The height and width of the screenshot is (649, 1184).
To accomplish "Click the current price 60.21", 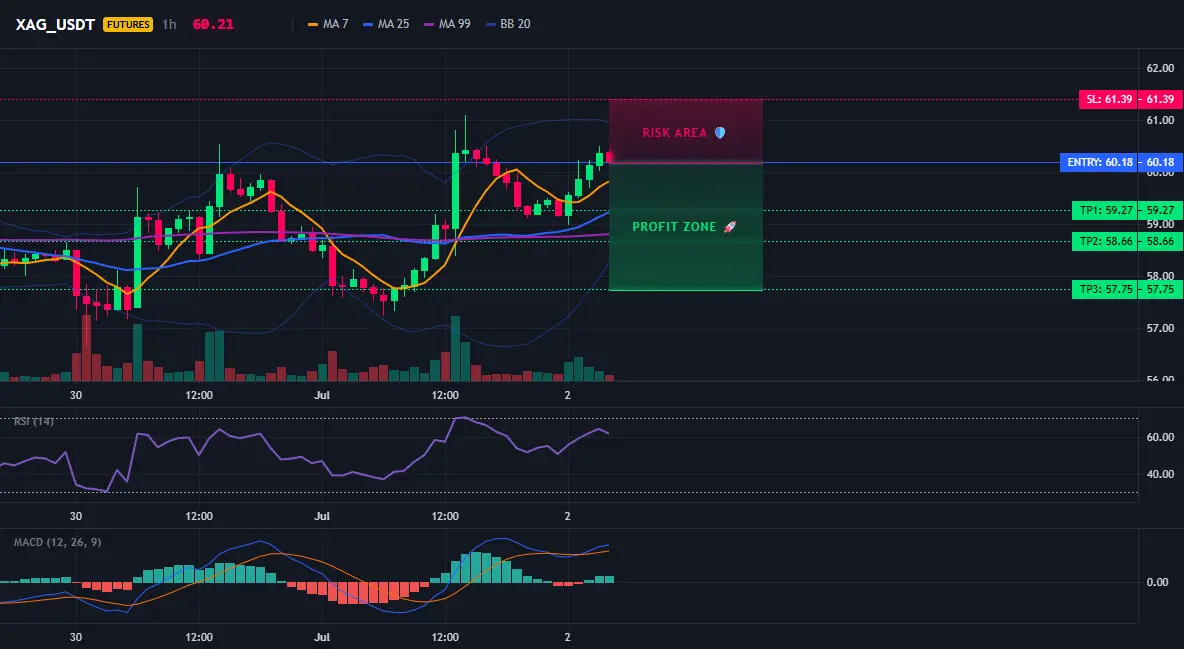I will point(213,24).
